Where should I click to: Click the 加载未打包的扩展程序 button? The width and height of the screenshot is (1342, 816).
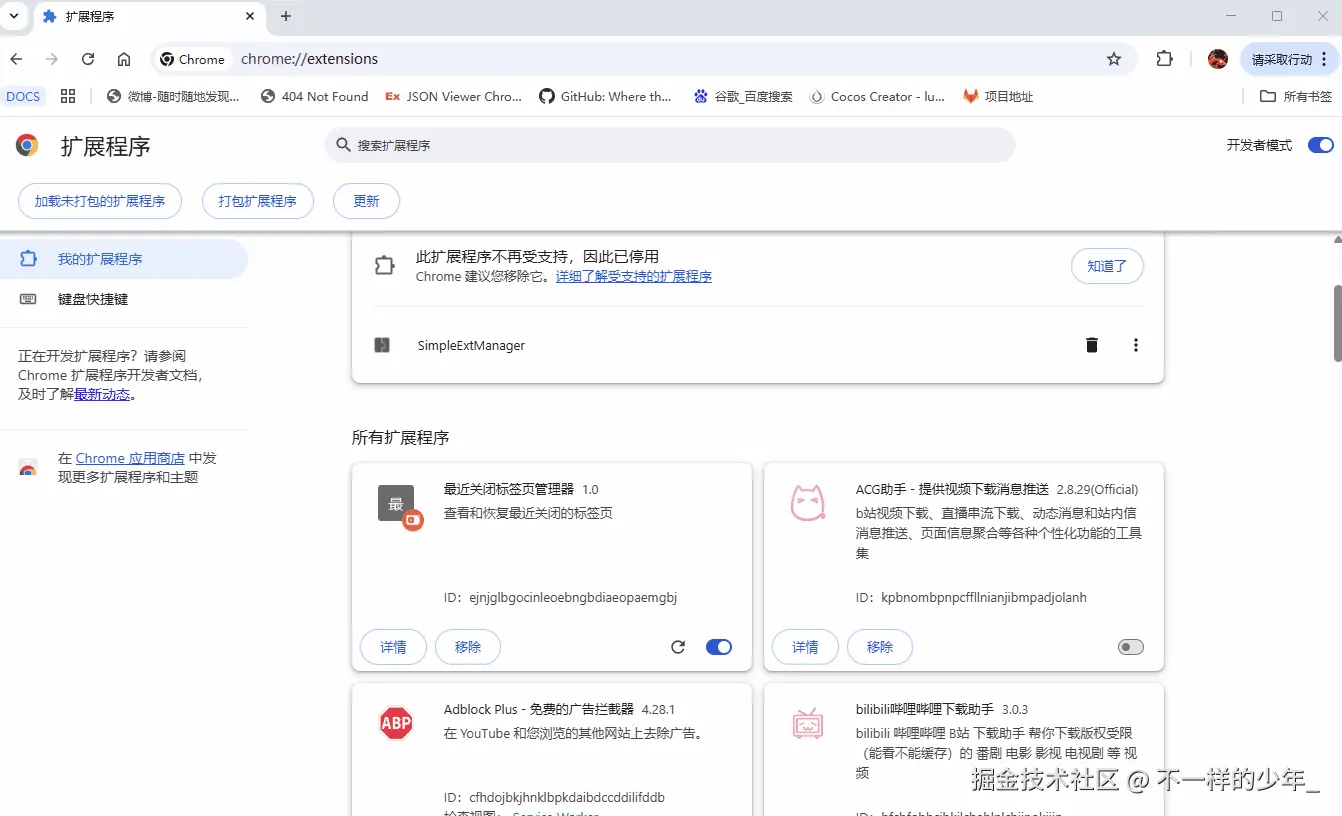pos(99,201)
